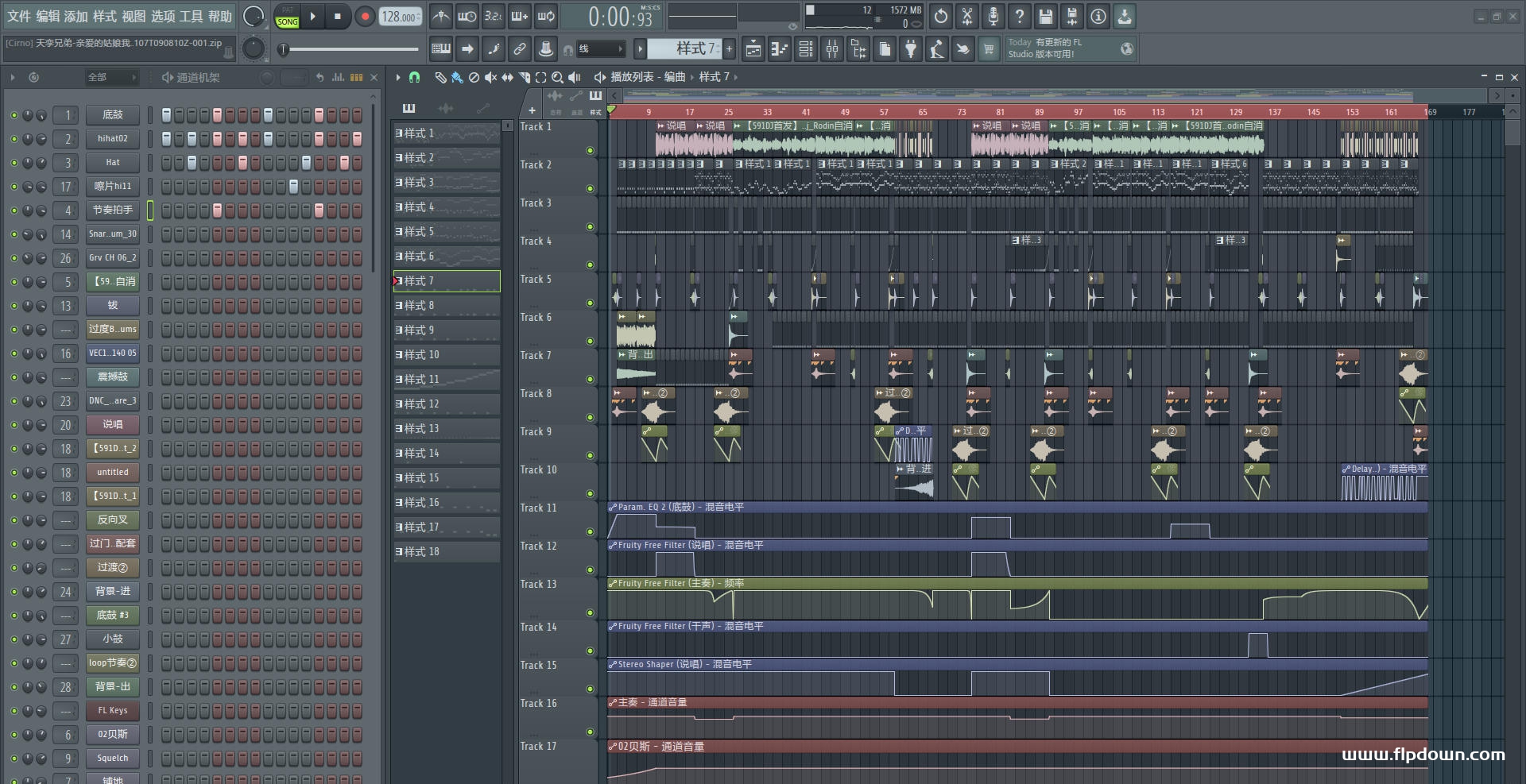Start one-click audio recording microphone

993,16
